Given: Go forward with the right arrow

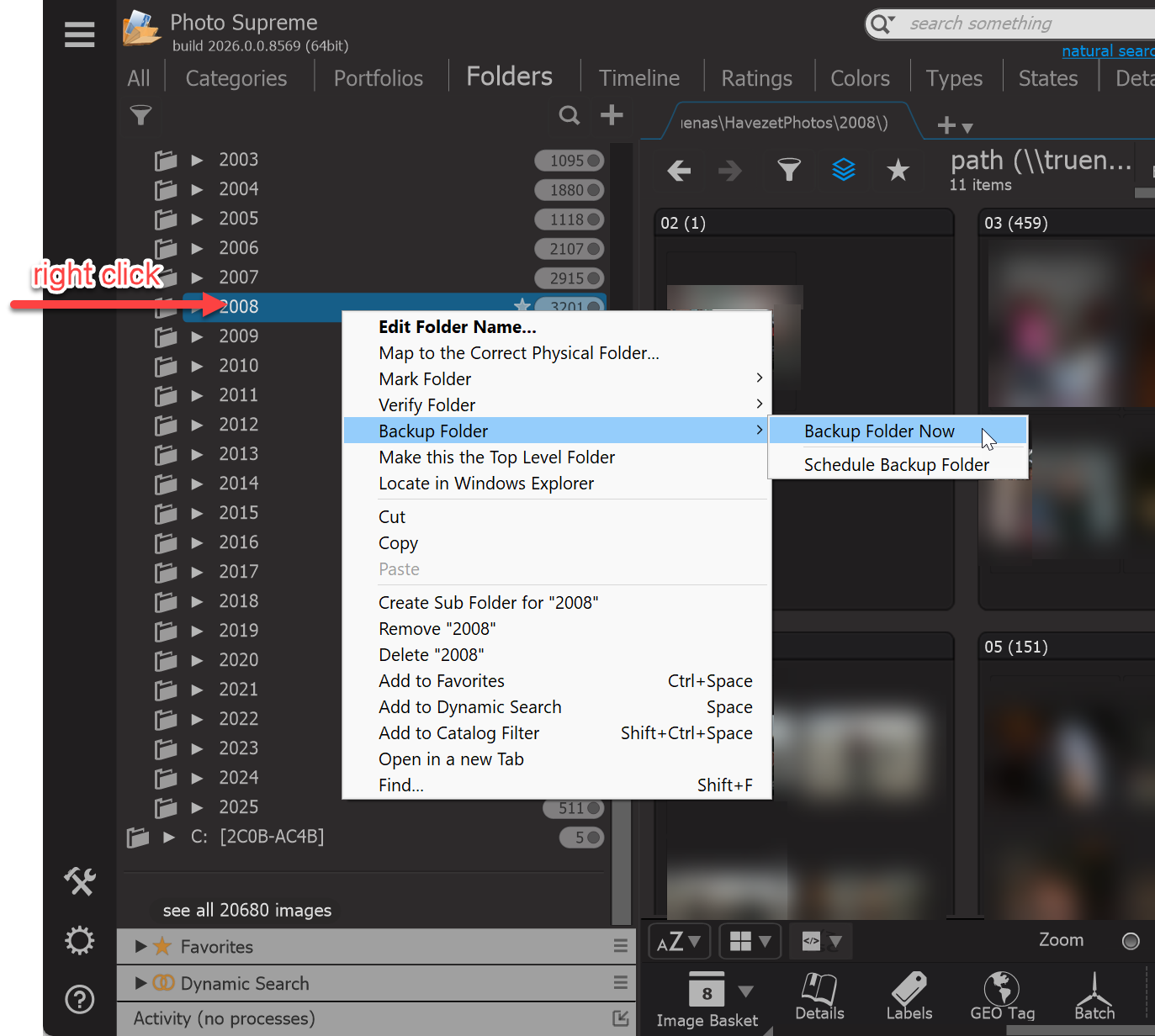Looking at the screenshot, I should point(730,171).
